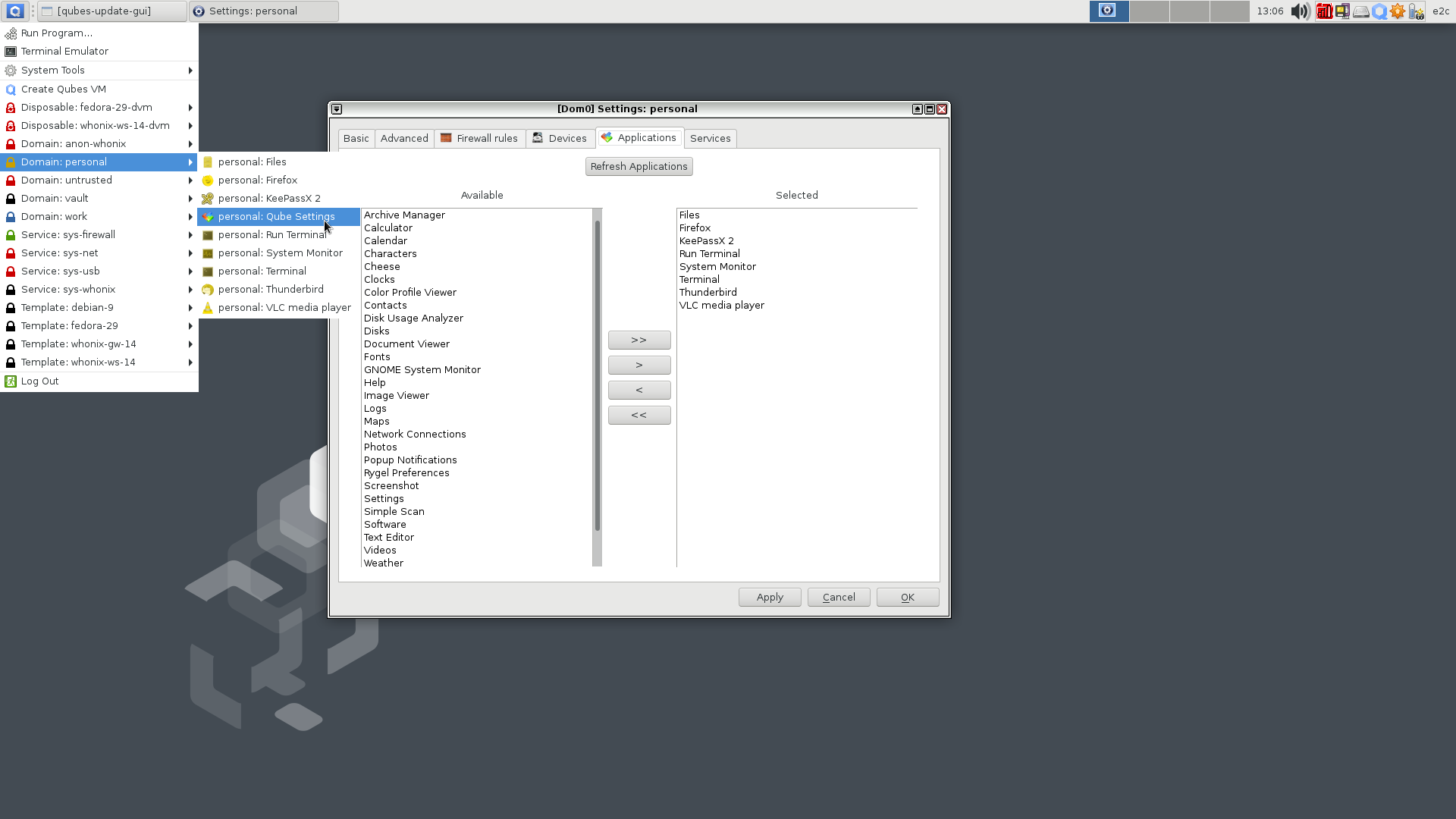The width and height of the screenshot is (1456, 819).
Task: Switch to the Services tab
Action: tap(710, 138)
